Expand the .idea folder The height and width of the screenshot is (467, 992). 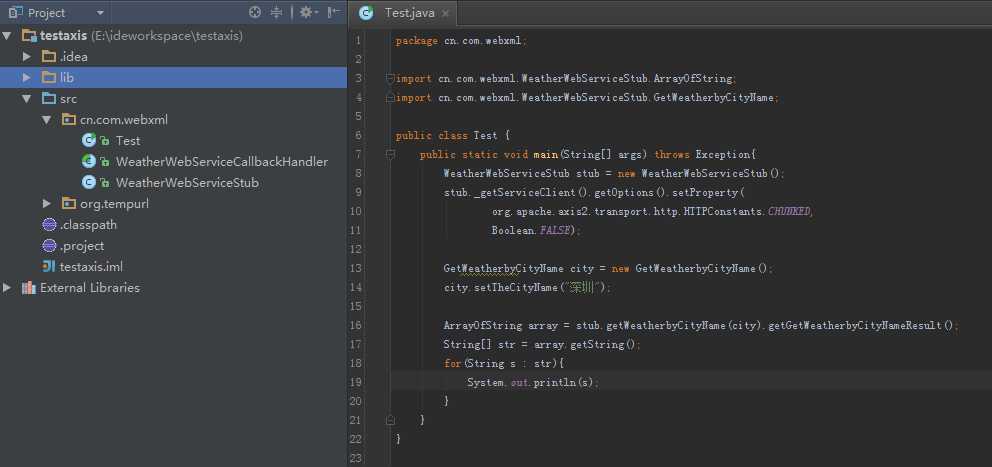click(x=28, y=57)
